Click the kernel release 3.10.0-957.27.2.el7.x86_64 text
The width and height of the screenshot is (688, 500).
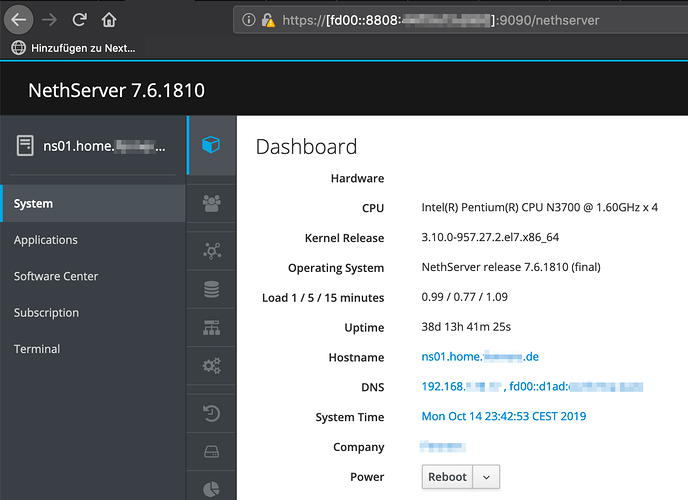(x=490, y=237)
